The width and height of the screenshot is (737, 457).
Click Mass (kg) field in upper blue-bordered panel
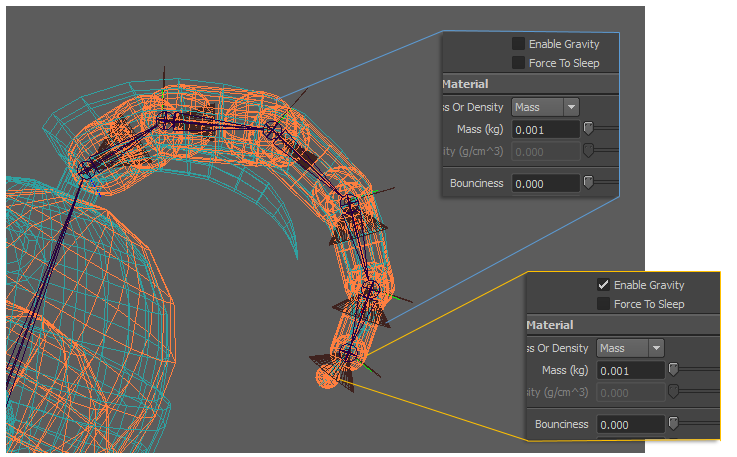click(x=546, y=130)
